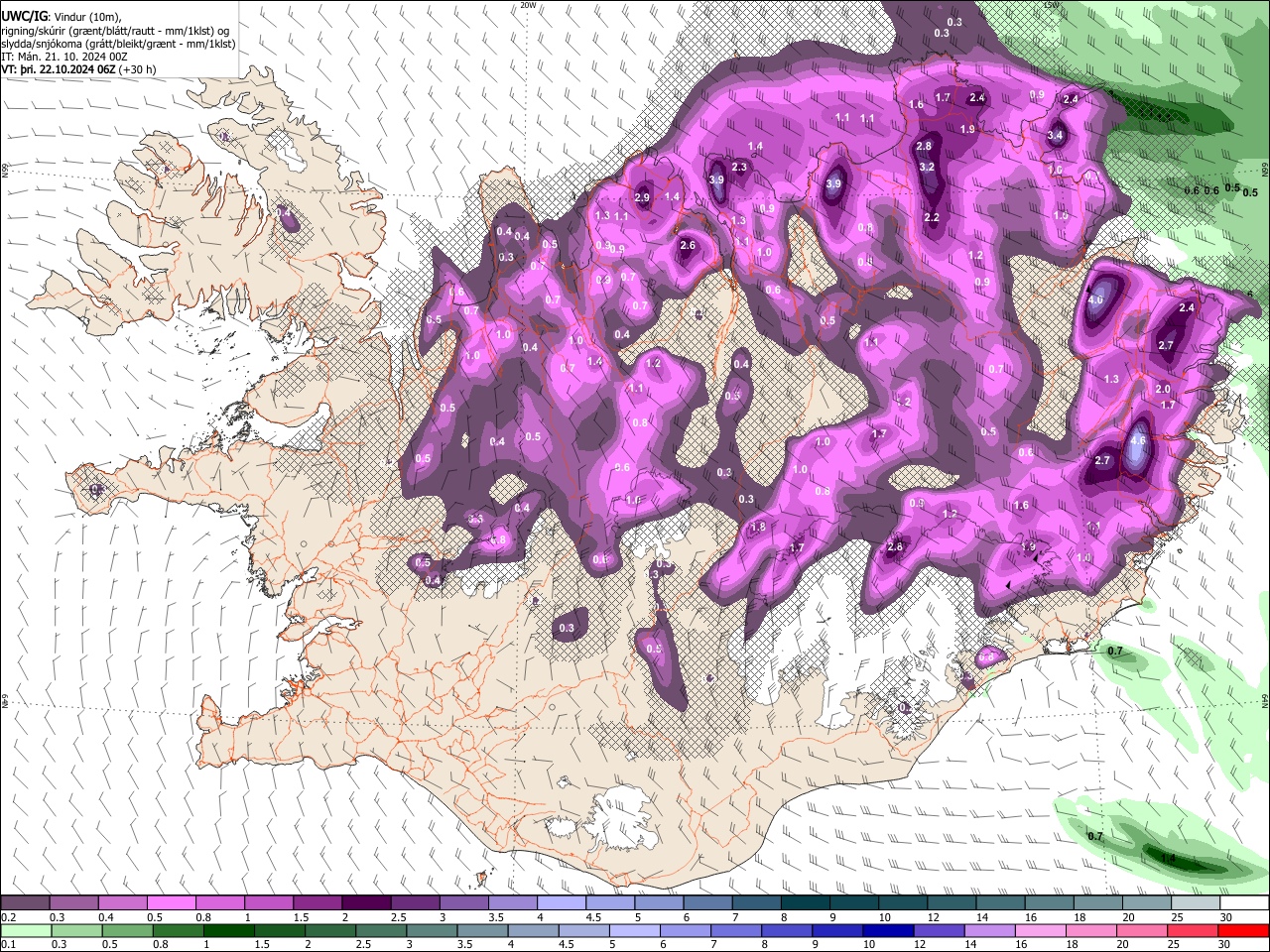Select the deep blue rain swatch for 10–12
The image size is (1270, 952).
coord(888,930)
